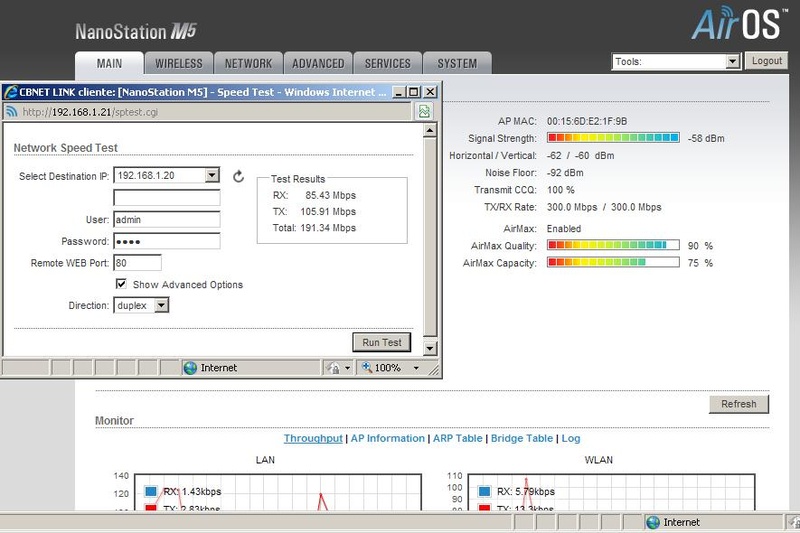Screen dimensions: 800x533
Task: Click the Internet zone globe in popup status bar
Action: [191, 368]
